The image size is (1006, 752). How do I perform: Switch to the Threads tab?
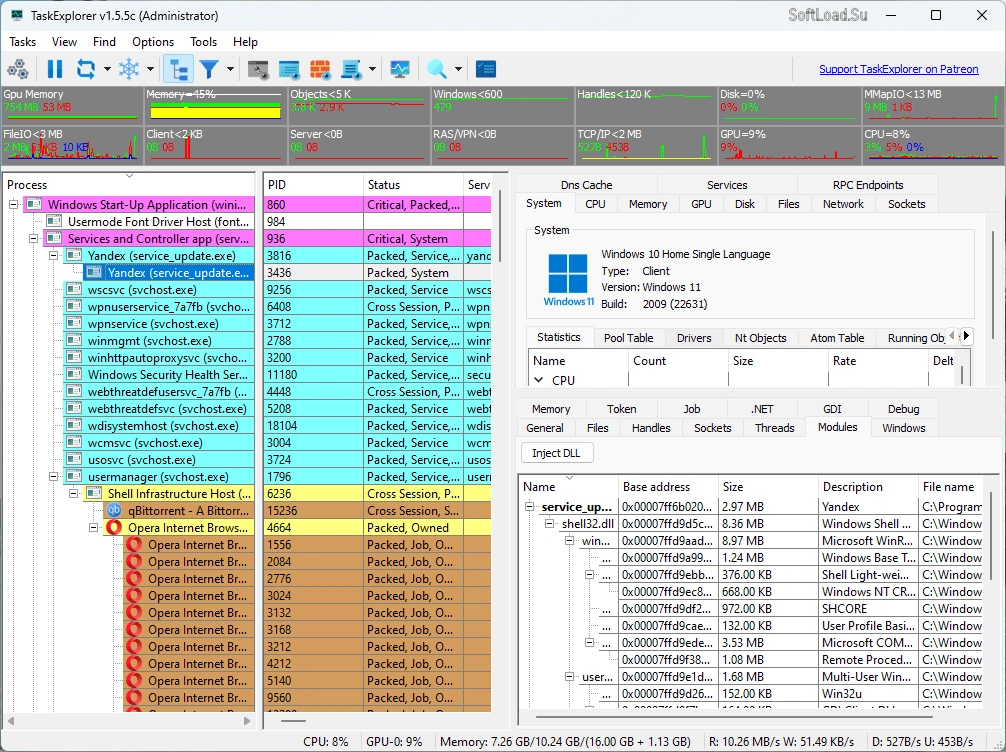coord(774,428)
